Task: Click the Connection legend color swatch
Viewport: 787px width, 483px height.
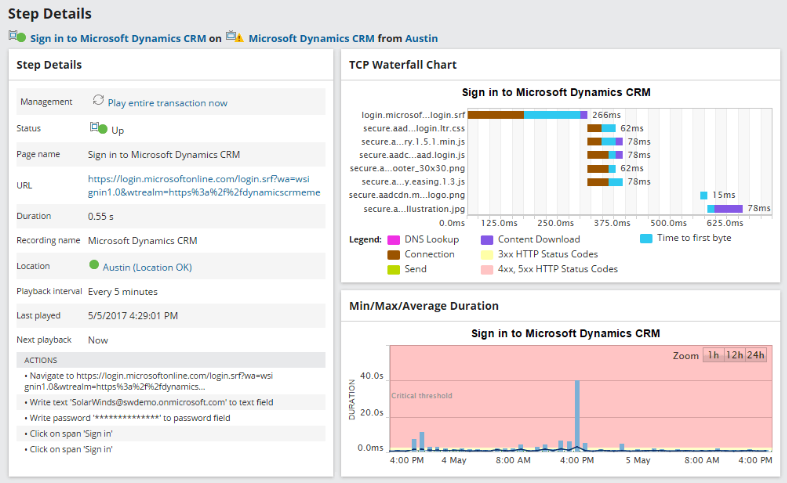Action: click(392, 254)
